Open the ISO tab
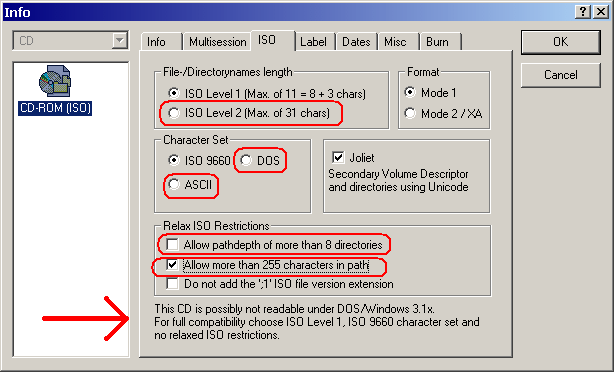Screen dimensions: 614x372 pos(273,40)
